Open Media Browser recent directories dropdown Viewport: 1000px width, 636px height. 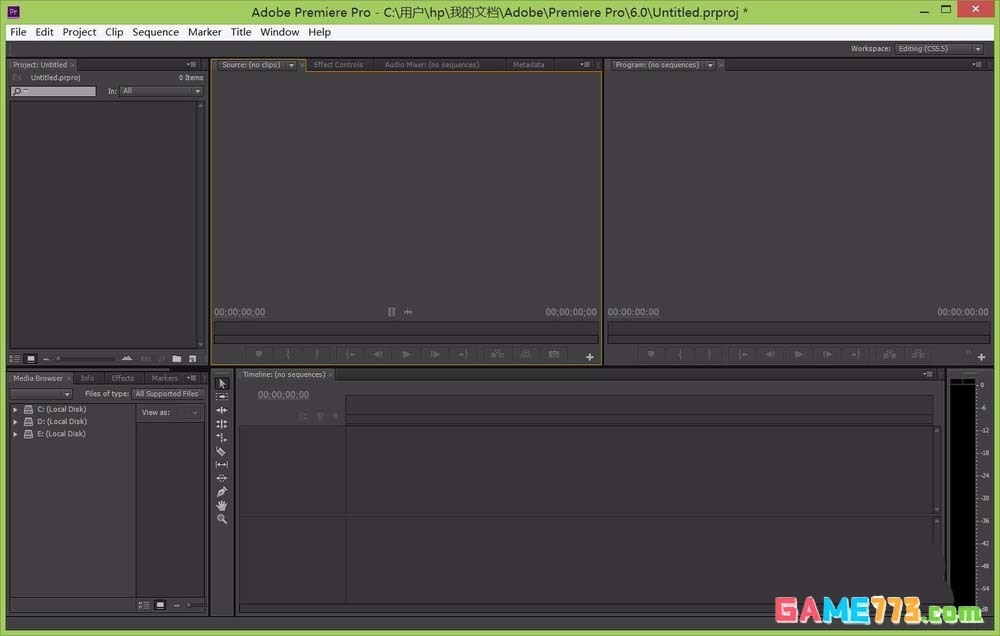point(41,394)
